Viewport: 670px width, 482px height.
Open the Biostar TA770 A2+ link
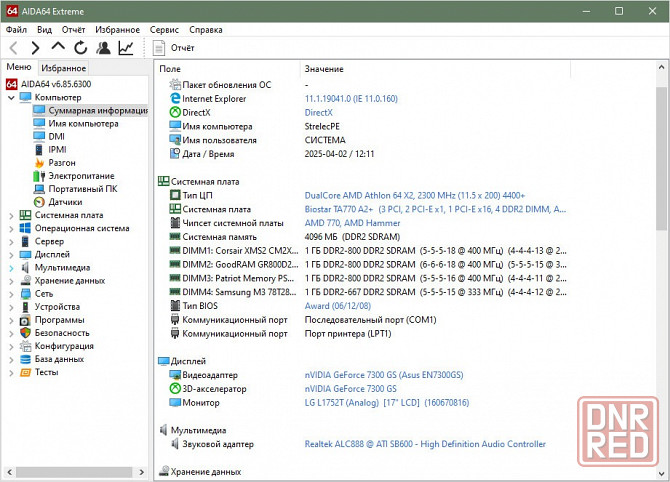coord(435,209)
